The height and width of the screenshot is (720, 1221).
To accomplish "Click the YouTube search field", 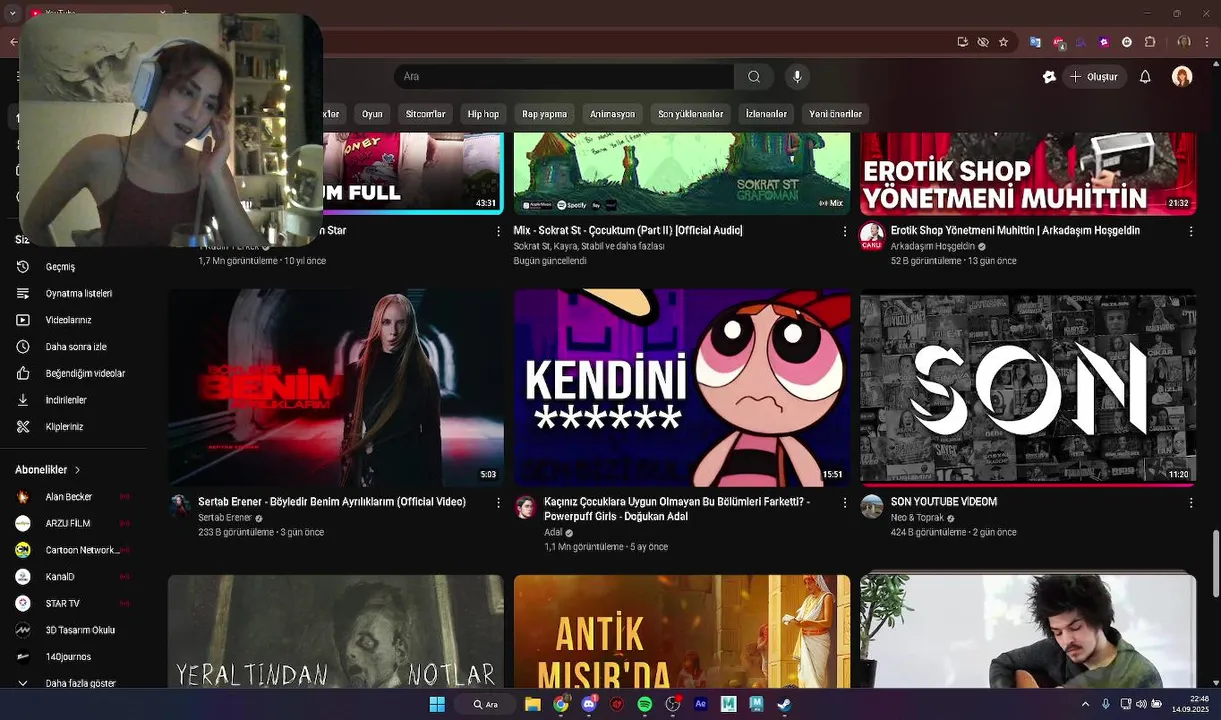I will 564,77.
